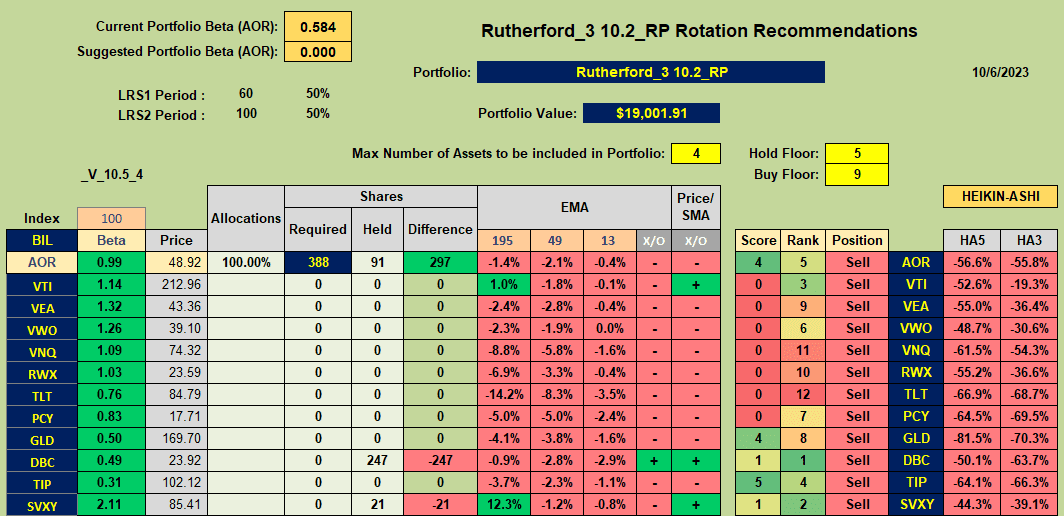Click the BIL header cell
Viewport: 1064px width, 516px height.
point(42,240)
